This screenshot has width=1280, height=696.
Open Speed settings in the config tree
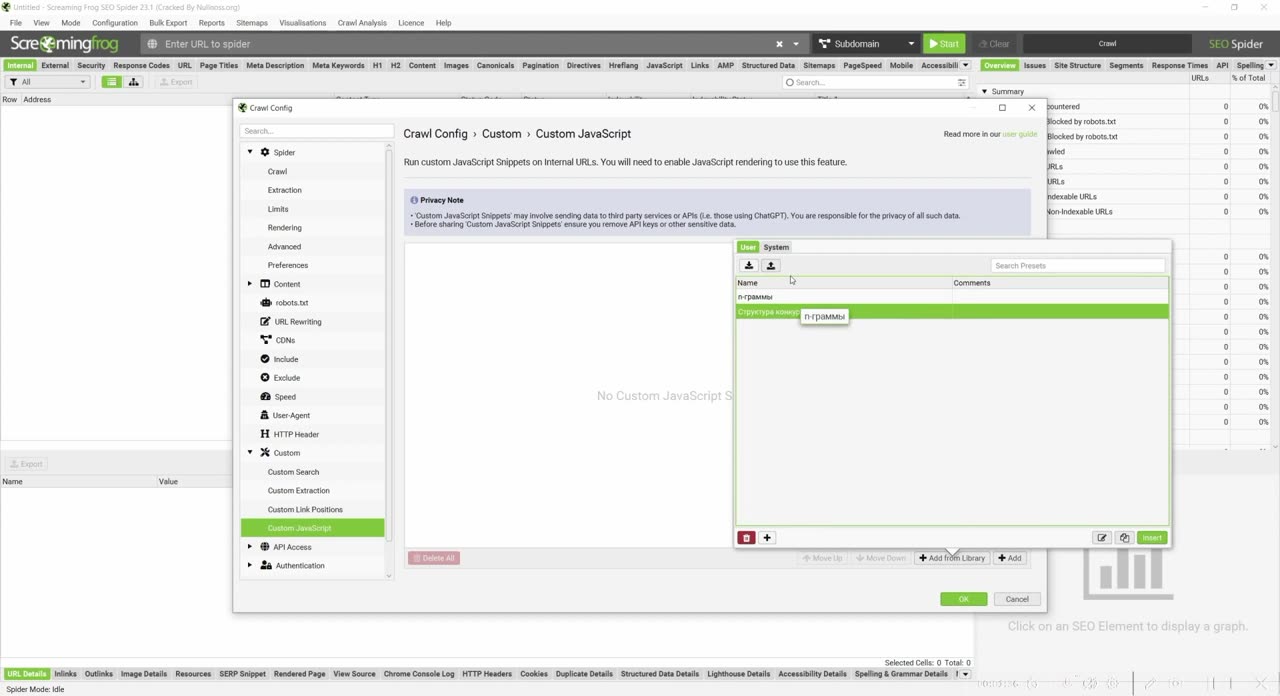point(285,397)
